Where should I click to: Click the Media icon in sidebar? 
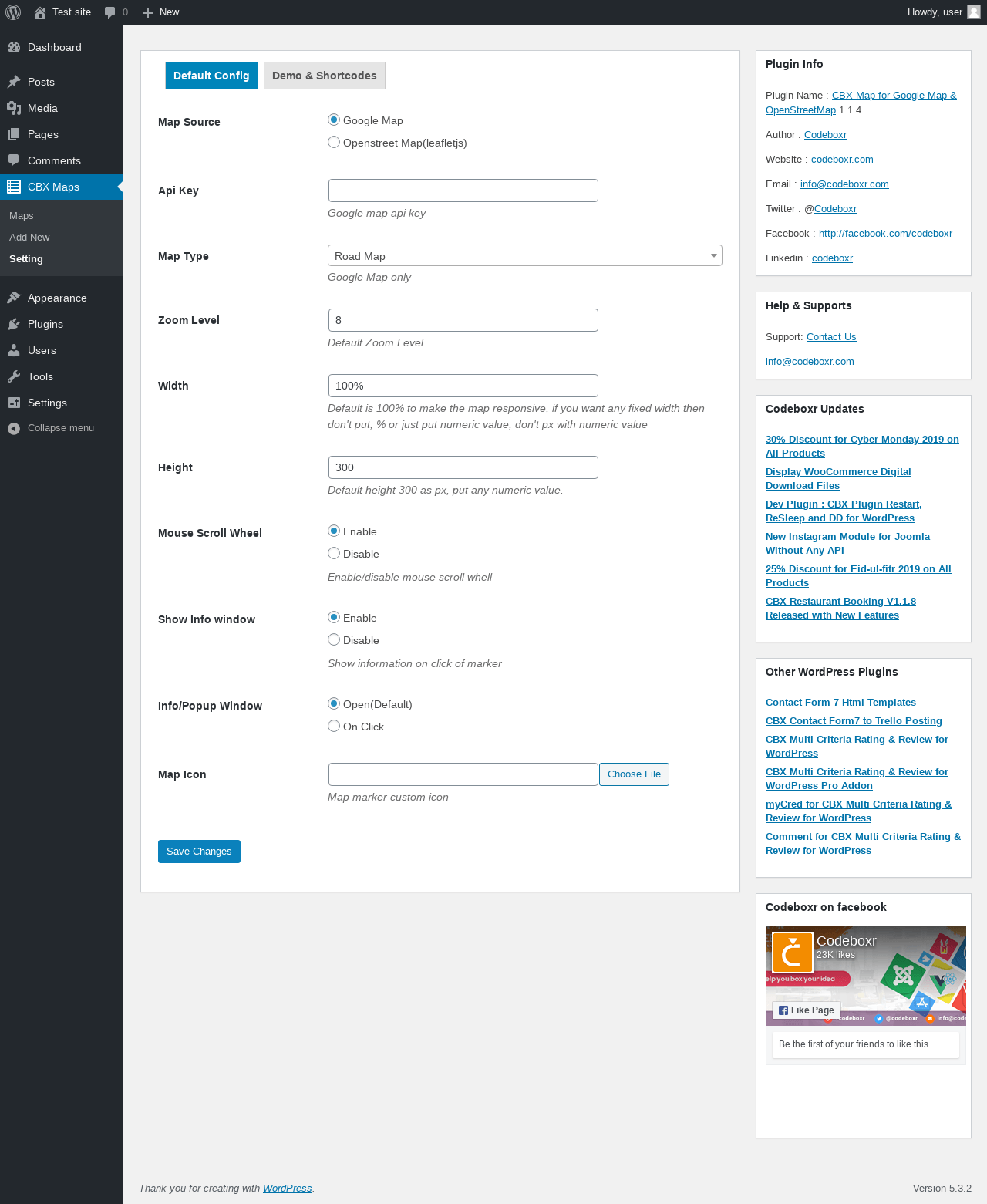pyautogui.click(x=14, y=108)
